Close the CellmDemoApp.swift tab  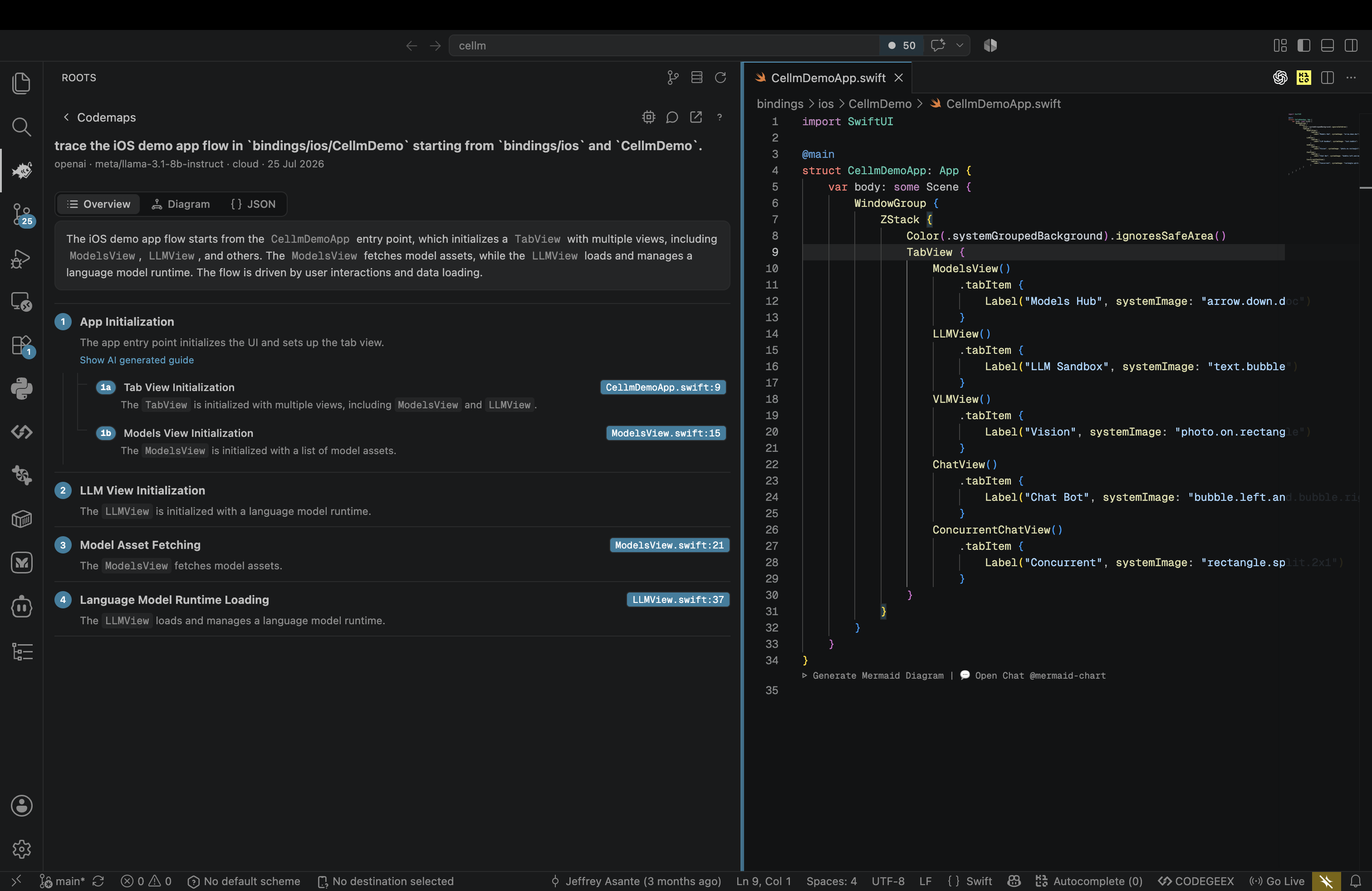coord(899,78)
